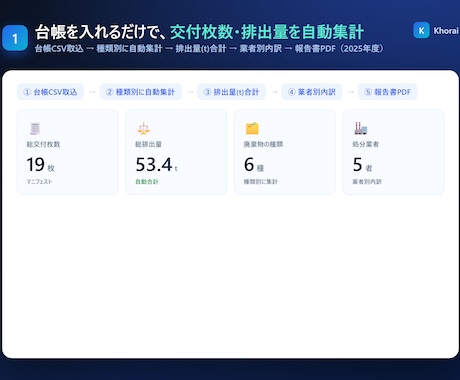Click the green 自動合計 caption
This screenshot has height=380, width=460.
pos(147,181)
